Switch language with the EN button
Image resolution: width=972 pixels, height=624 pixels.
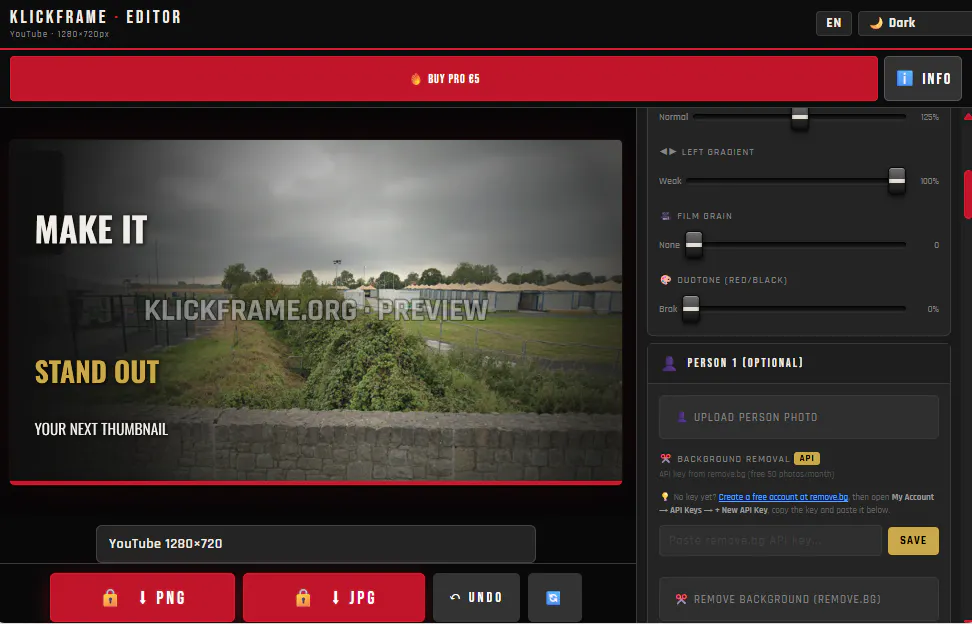[x=834, y=23]
